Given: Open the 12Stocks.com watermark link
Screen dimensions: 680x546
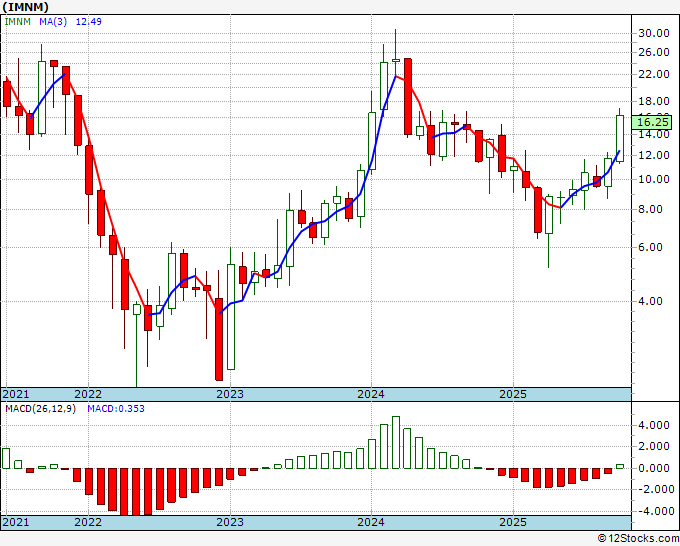Looking at the screenshot, I should click(636, 539).
